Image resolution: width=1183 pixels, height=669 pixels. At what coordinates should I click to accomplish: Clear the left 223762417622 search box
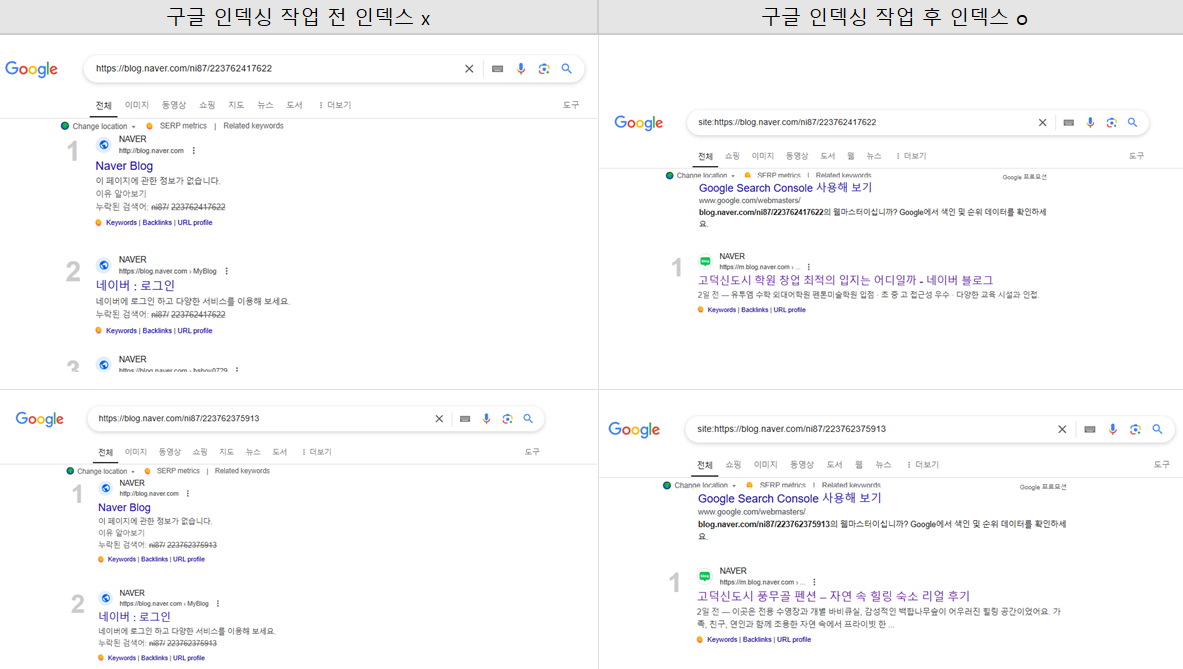coord(469,69)
